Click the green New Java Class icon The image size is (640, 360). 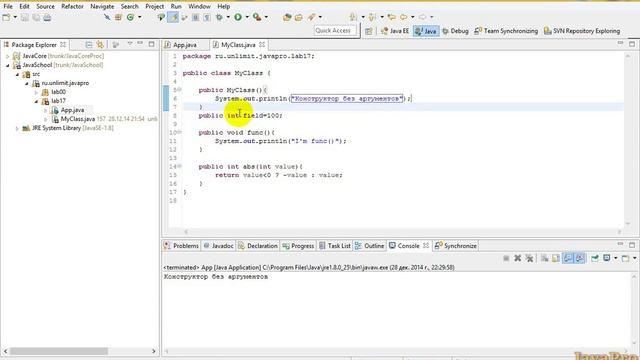(x=130, y=17)
